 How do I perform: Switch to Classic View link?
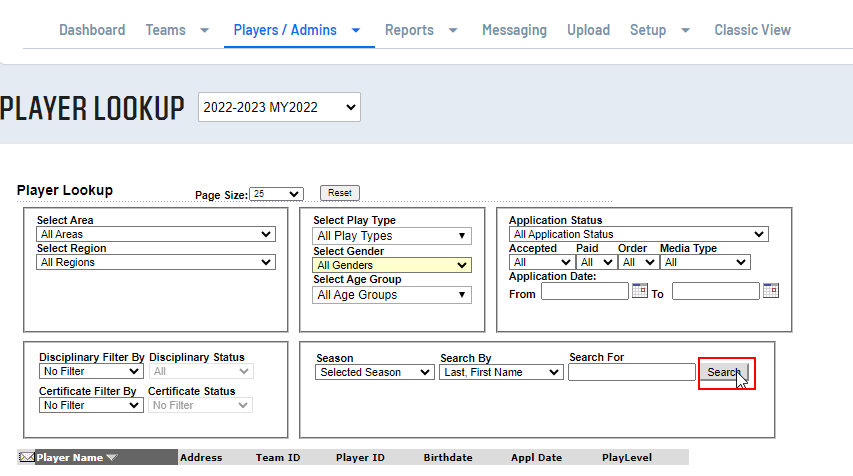tap(752, 30)
